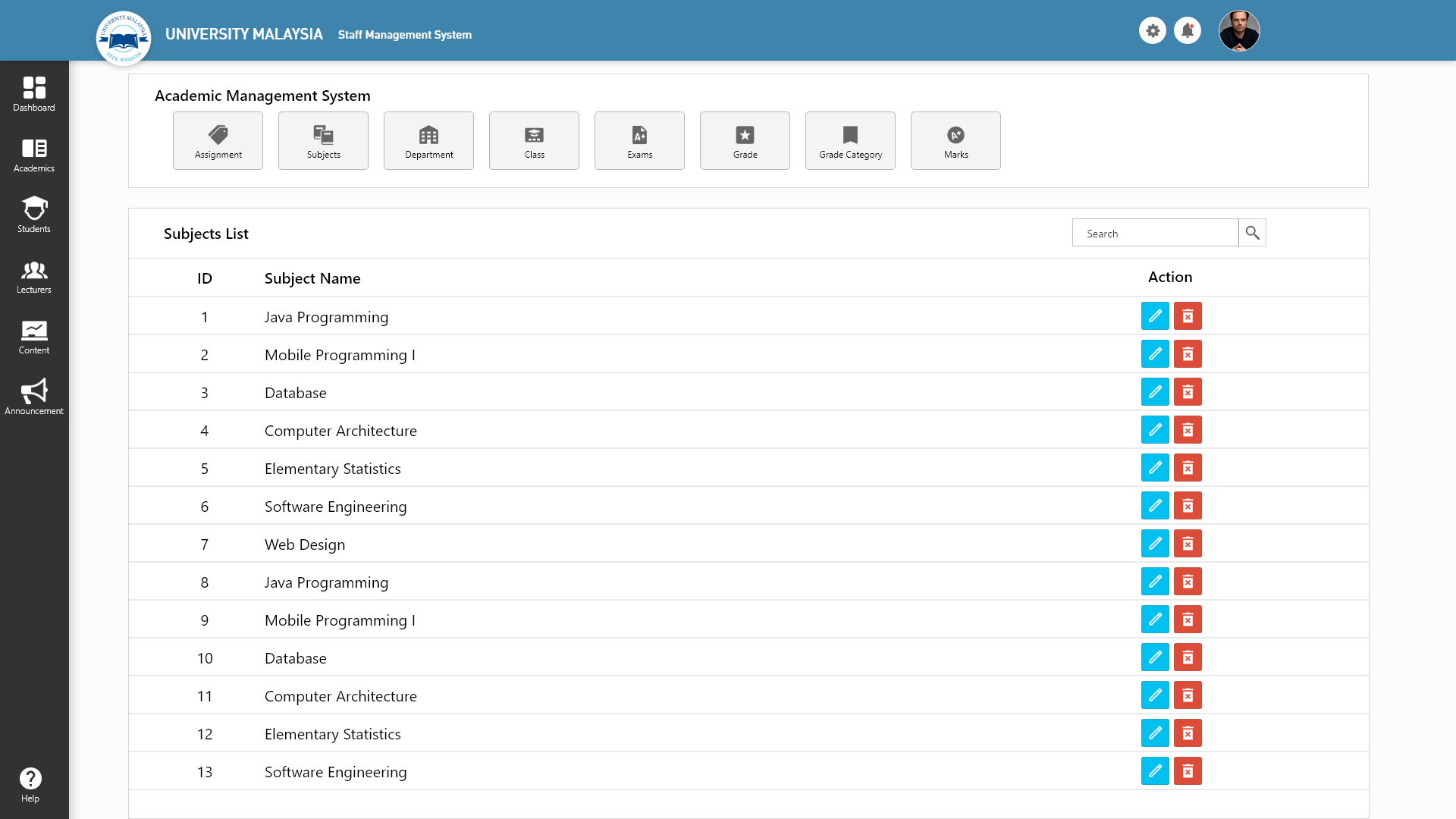
Task: Edit subject ID 10 Database
Action: tap(1155, 657)
